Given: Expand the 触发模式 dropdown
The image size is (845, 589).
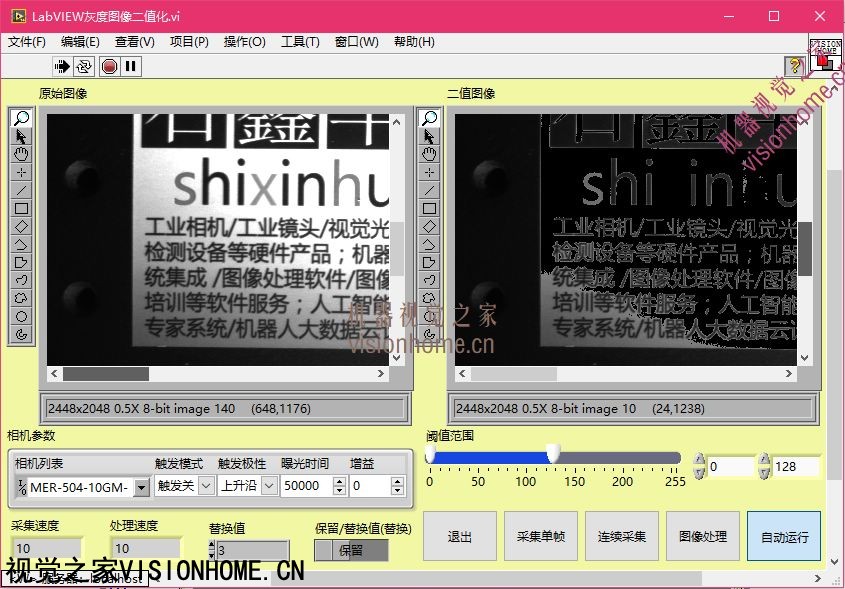Looking at the screenshot, I should pos(206,486).
